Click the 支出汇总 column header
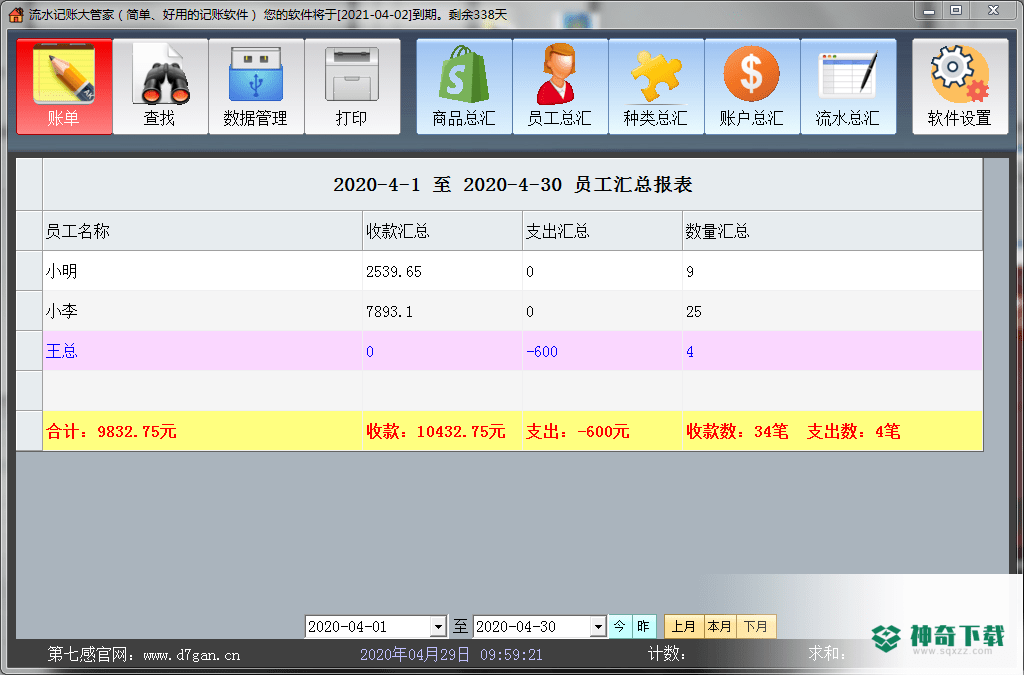 coord(602,231)
